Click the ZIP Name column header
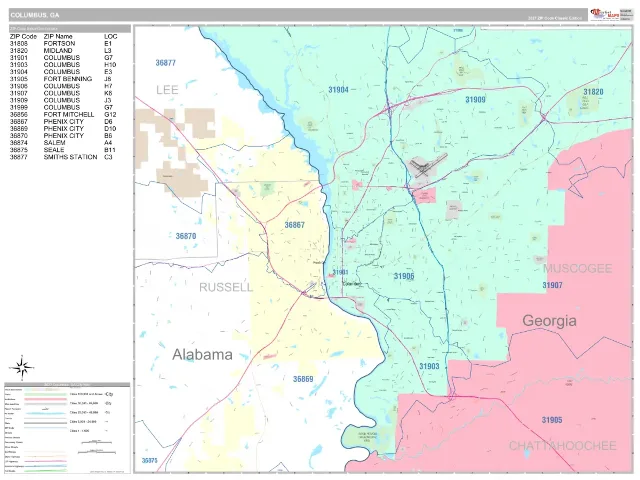The width and height of the screenshot is (640, 480). tap(58, 36)
